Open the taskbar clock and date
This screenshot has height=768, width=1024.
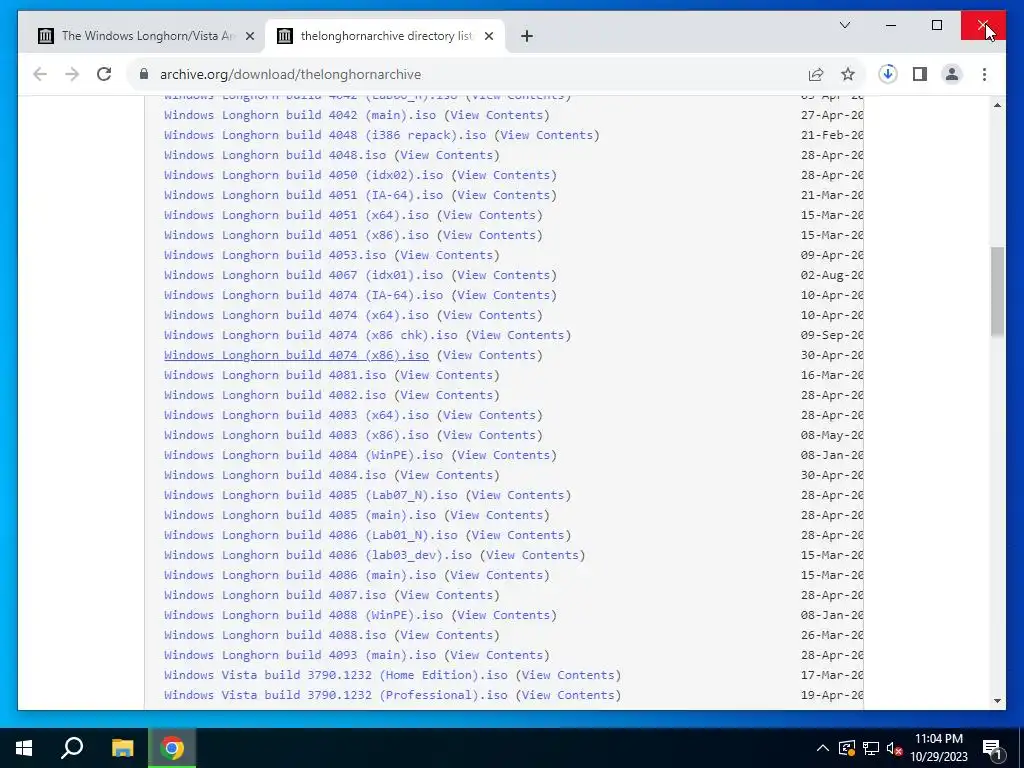coord(938,748)
